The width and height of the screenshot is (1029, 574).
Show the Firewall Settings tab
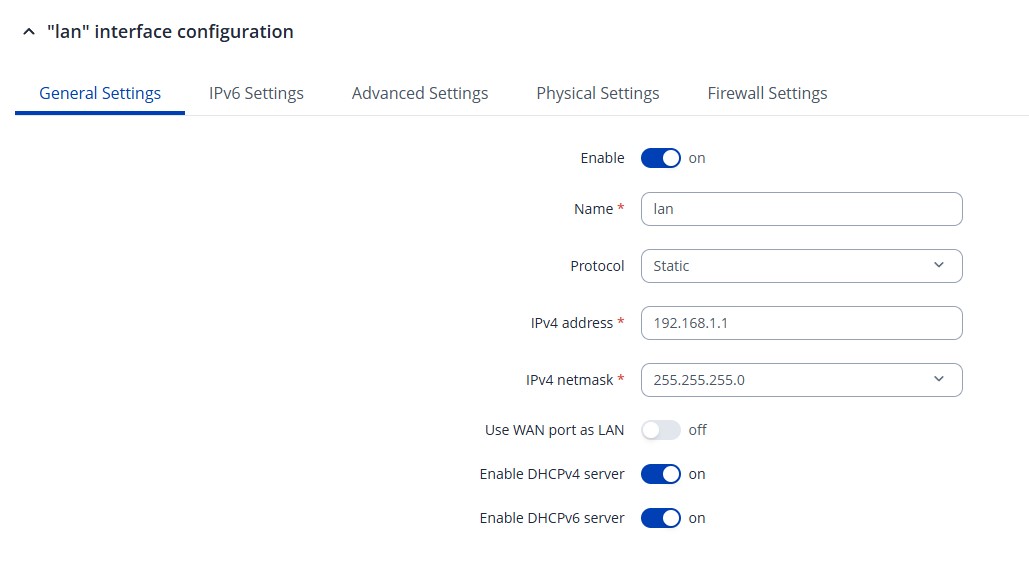[x=767, y=93]
